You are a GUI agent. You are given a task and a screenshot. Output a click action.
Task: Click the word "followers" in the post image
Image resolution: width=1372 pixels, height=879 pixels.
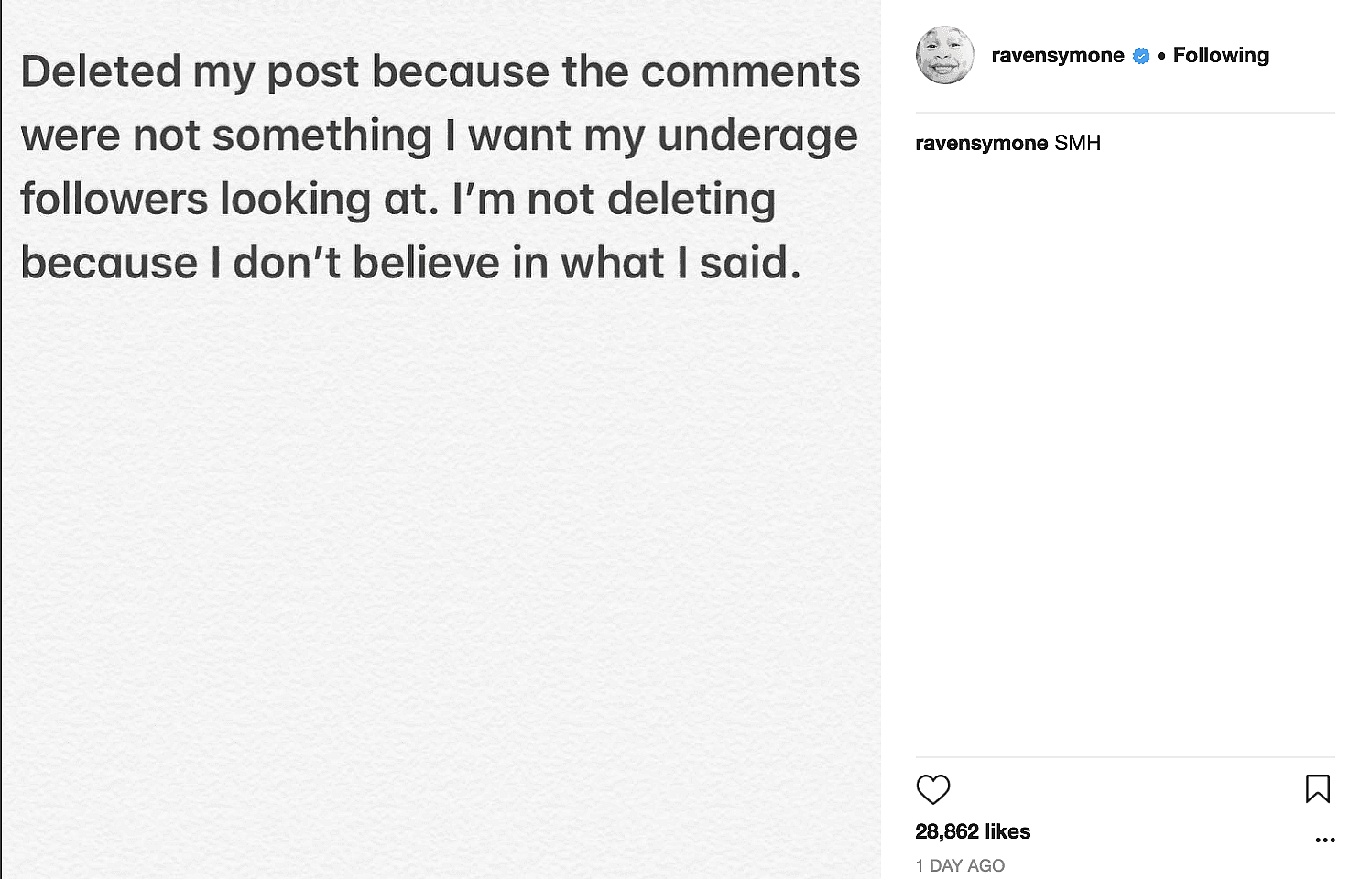coord(114,200)
